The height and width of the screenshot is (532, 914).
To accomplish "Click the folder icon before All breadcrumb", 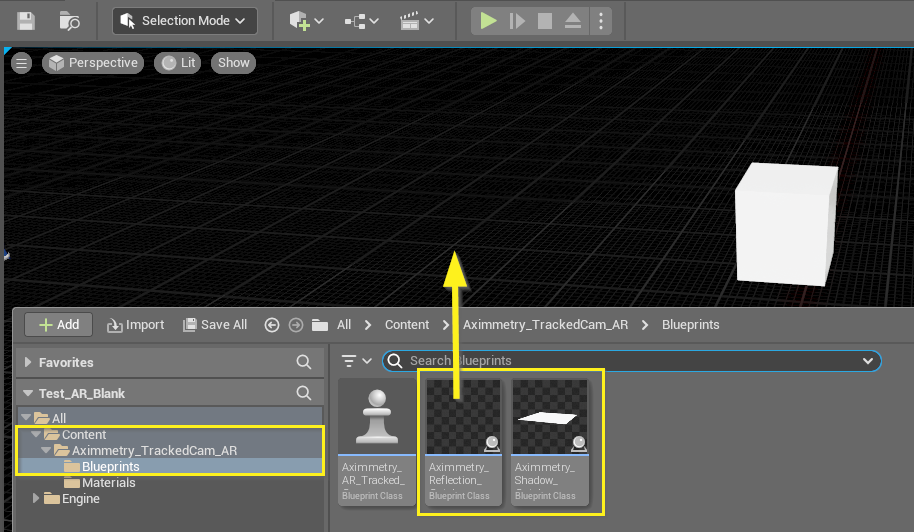I will pyautogui.click(x=320, y=325).
